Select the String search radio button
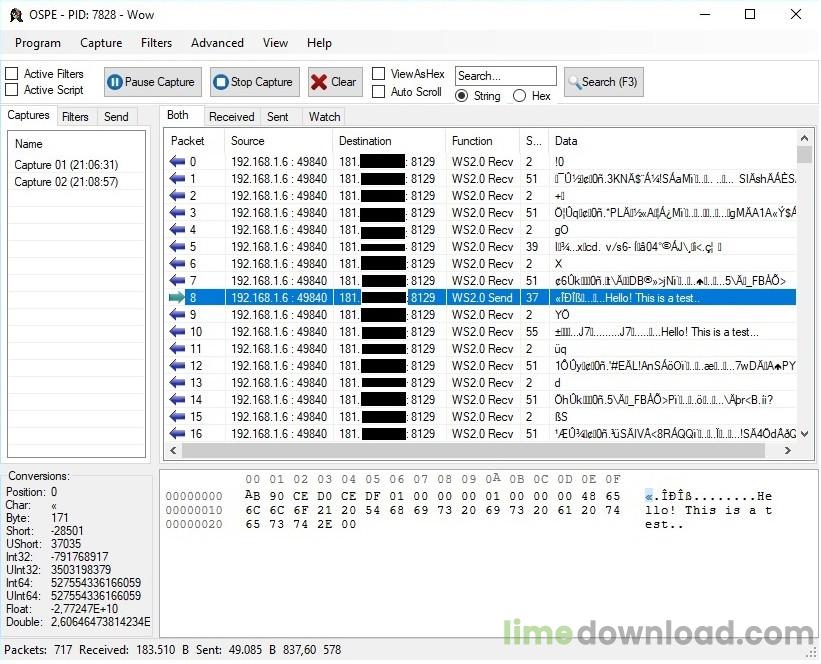The image size is (821, 664). coord(461,96)
